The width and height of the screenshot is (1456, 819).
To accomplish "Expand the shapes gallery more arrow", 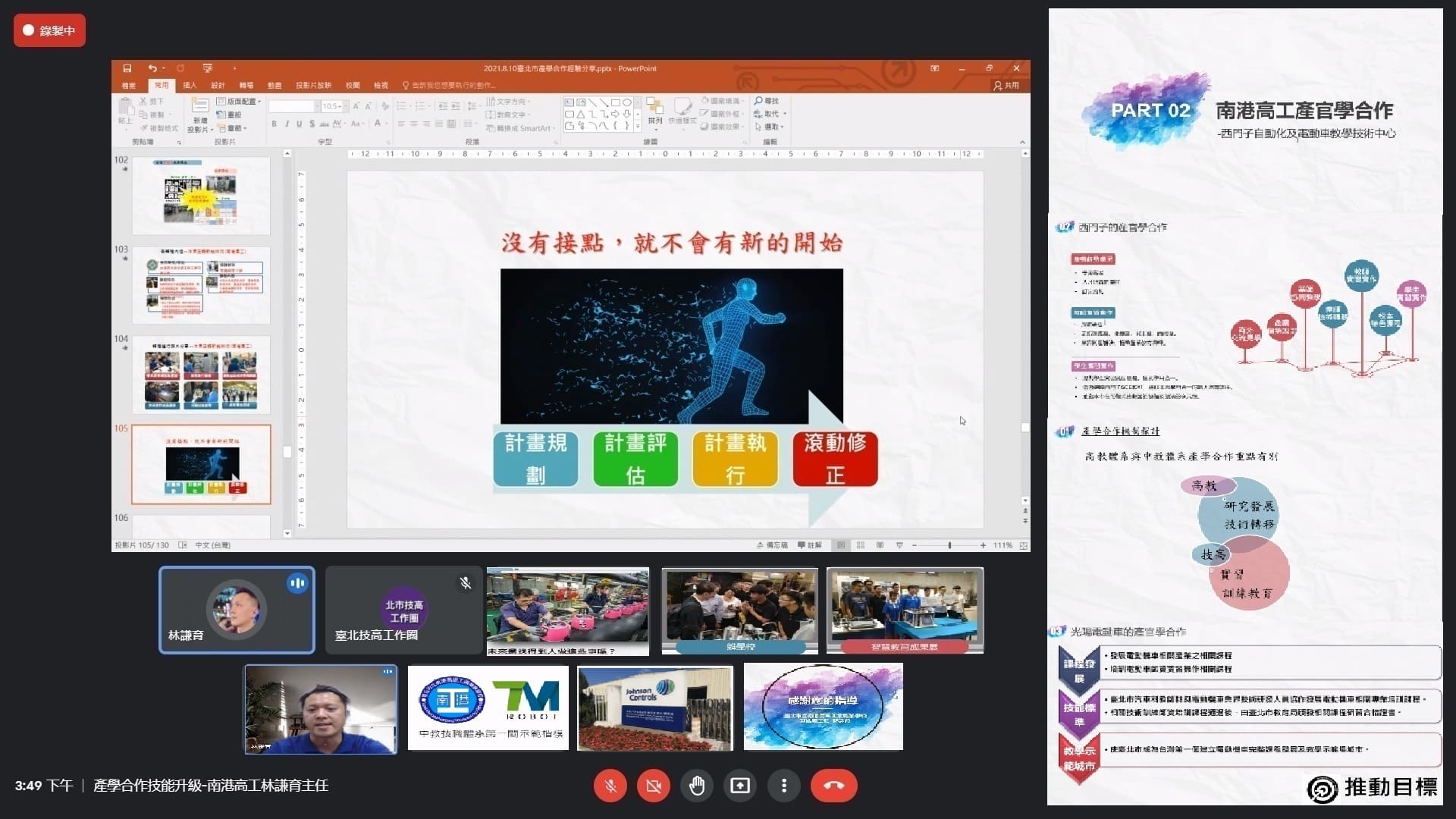I will click(637, 126).
